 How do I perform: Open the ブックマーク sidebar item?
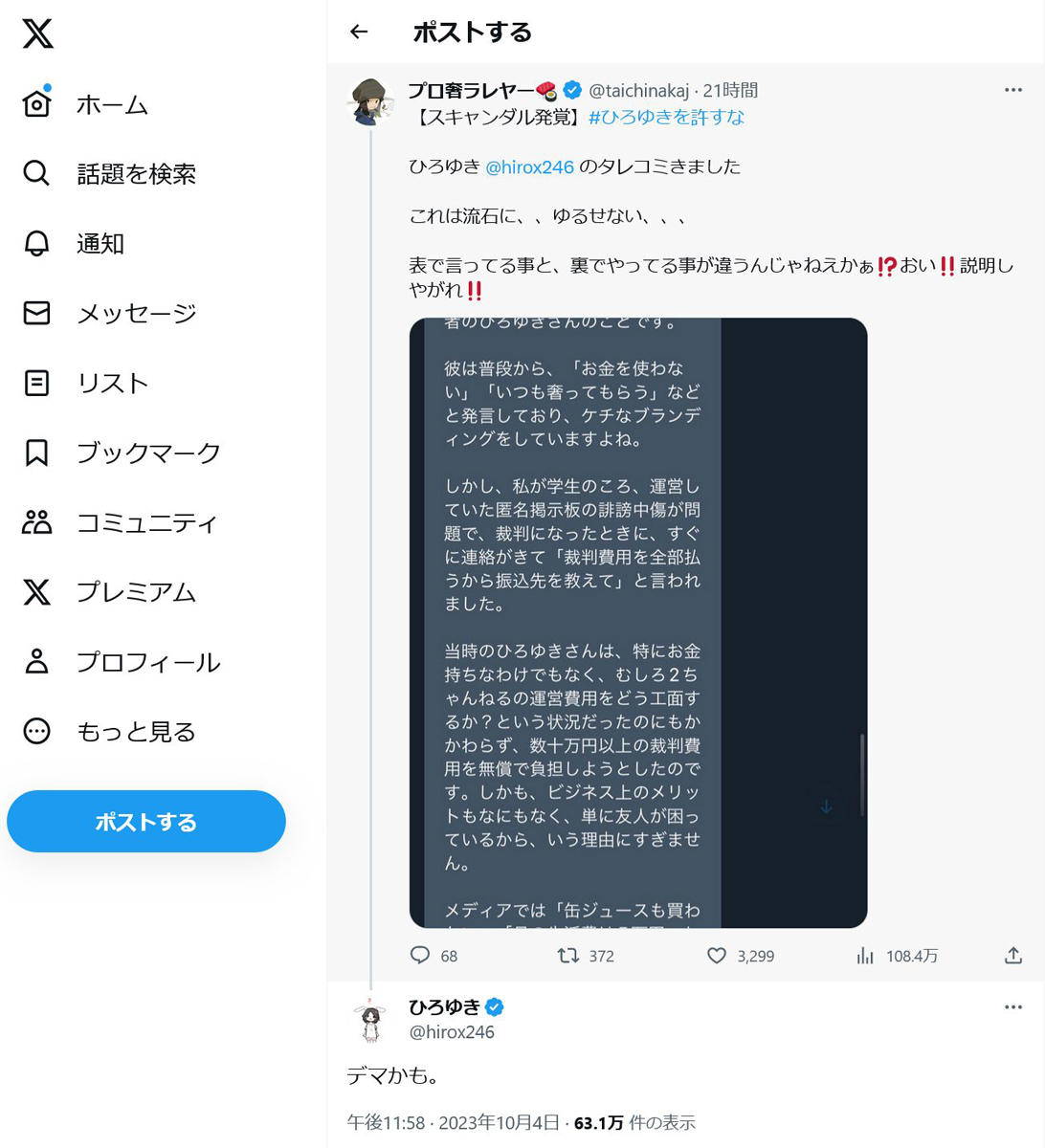click(122, 453)
